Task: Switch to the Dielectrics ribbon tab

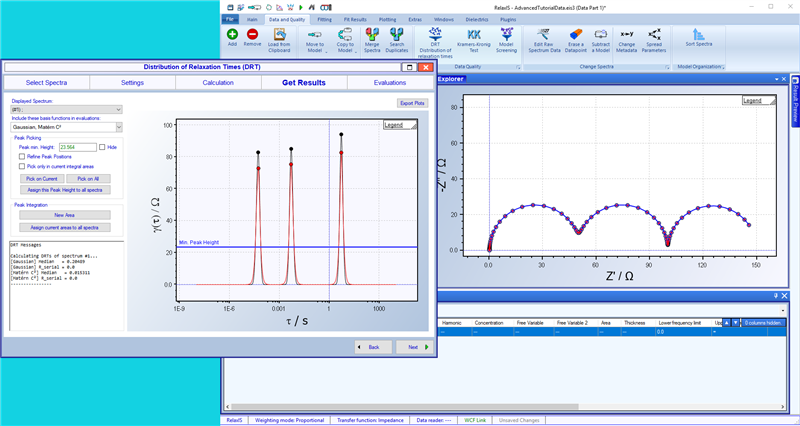Action: (x=477, y=19)
